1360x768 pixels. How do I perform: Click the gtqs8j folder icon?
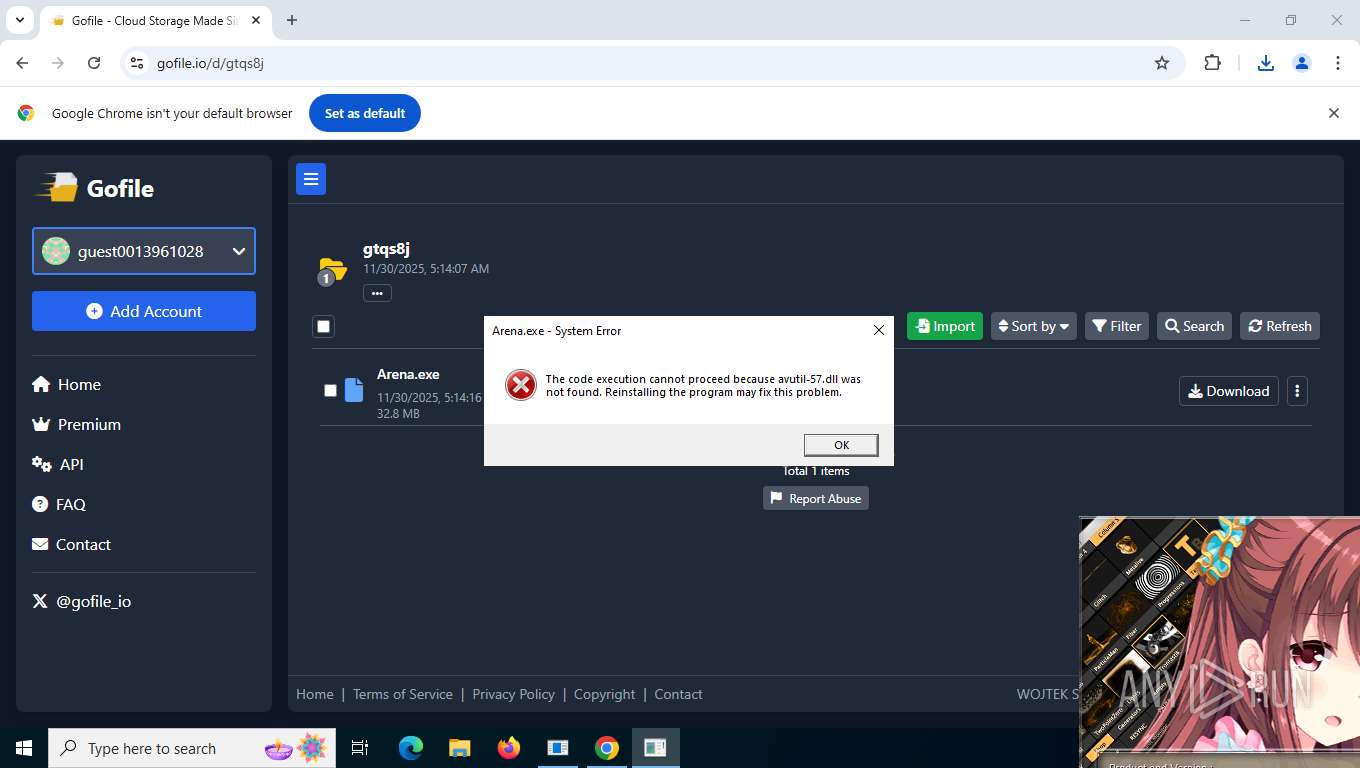click(x=332, y=270)
